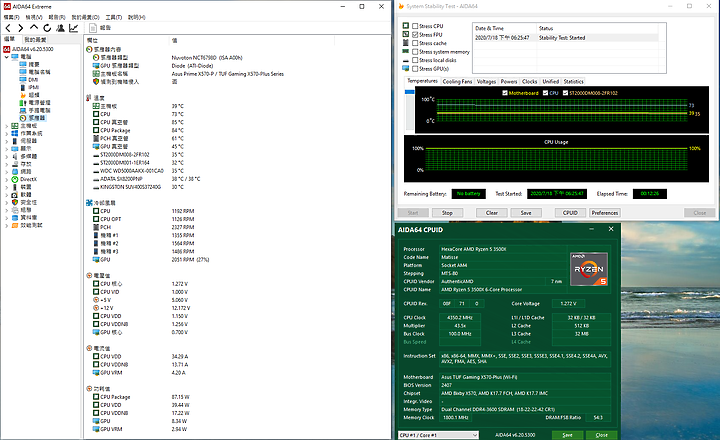This screenshot has height=440, width=720.
Task: Switch to the Statistics tab
Action: [573, 81]
